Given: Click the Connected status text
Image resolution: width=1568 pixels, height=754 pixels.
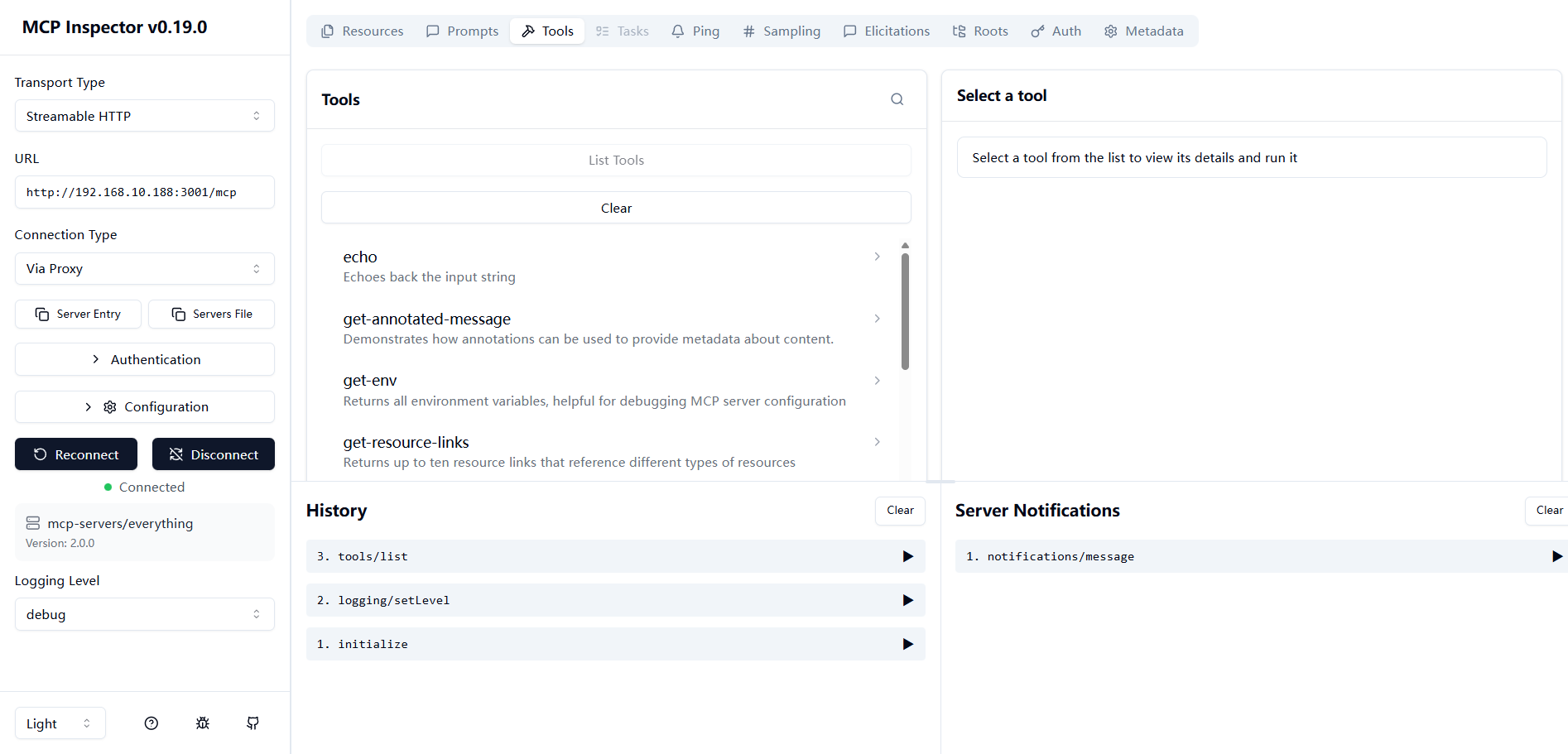Looking at the screenshot, I should point(152,487).
